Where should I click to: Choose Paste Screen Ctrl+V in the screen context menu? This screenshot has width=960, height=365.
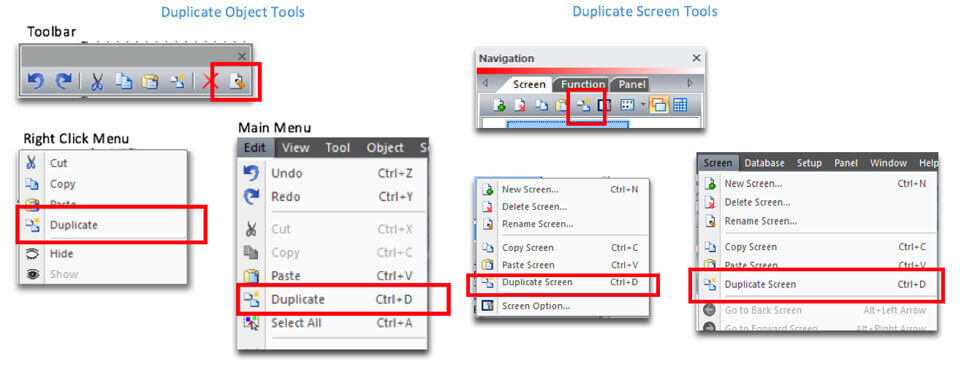coord(563,265)
